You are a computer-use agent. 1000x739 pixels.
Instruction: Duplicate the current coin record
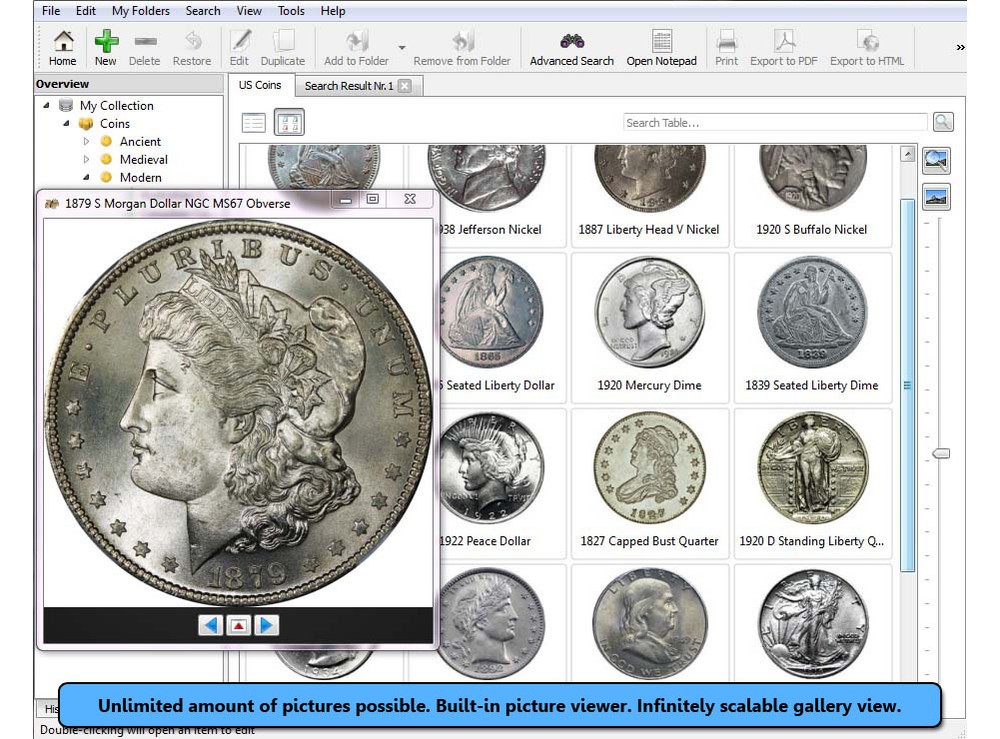pos(283,47)
